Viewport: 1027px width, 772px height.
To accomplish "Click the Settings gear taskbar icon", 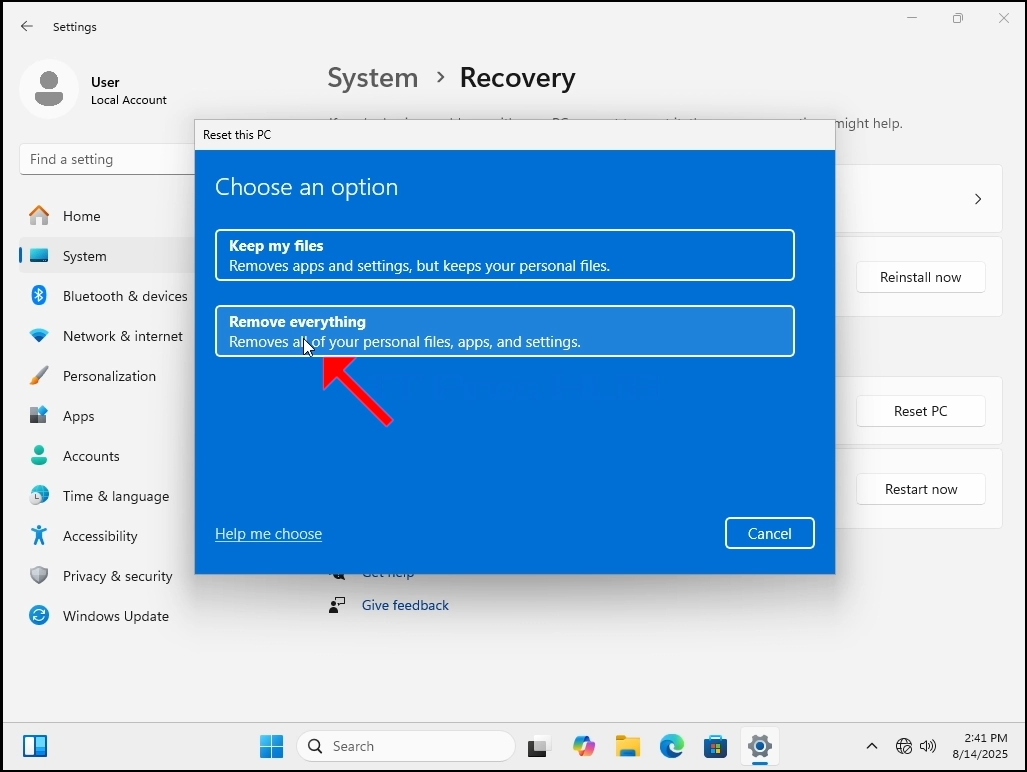I will 760,746.
